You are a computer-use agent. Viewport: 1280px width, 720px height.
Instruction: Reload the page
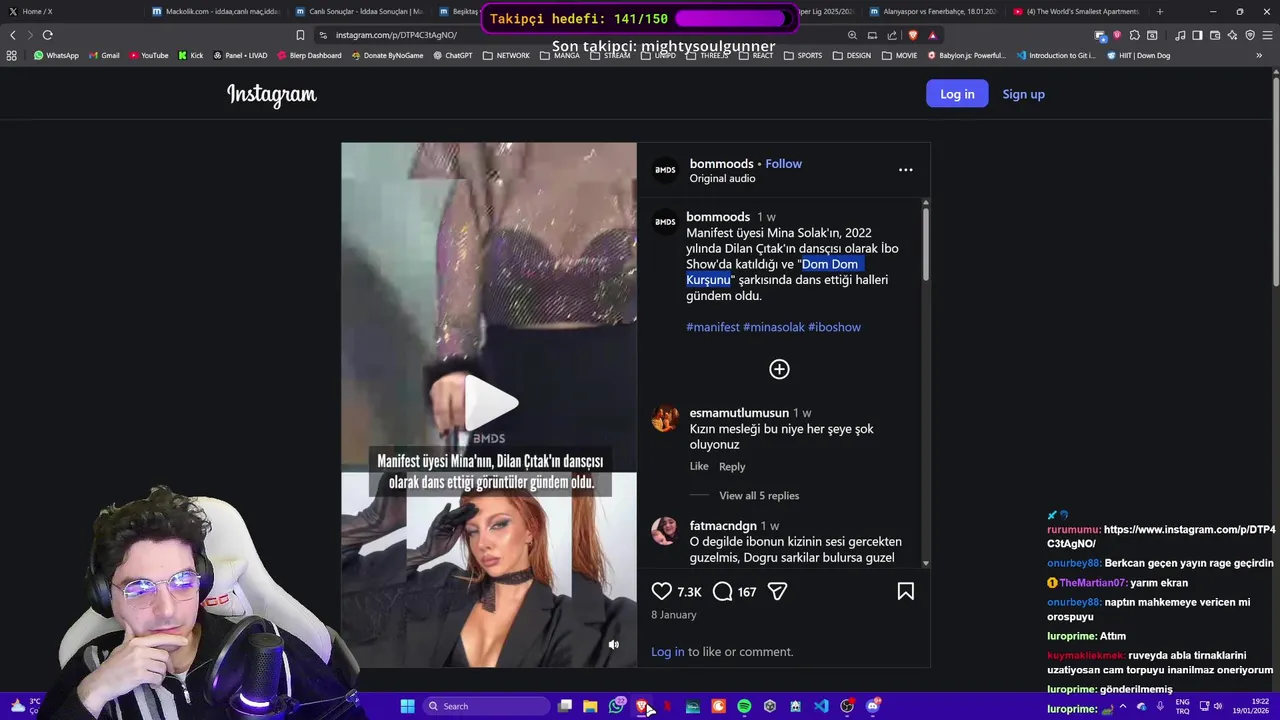click(47, 35)
